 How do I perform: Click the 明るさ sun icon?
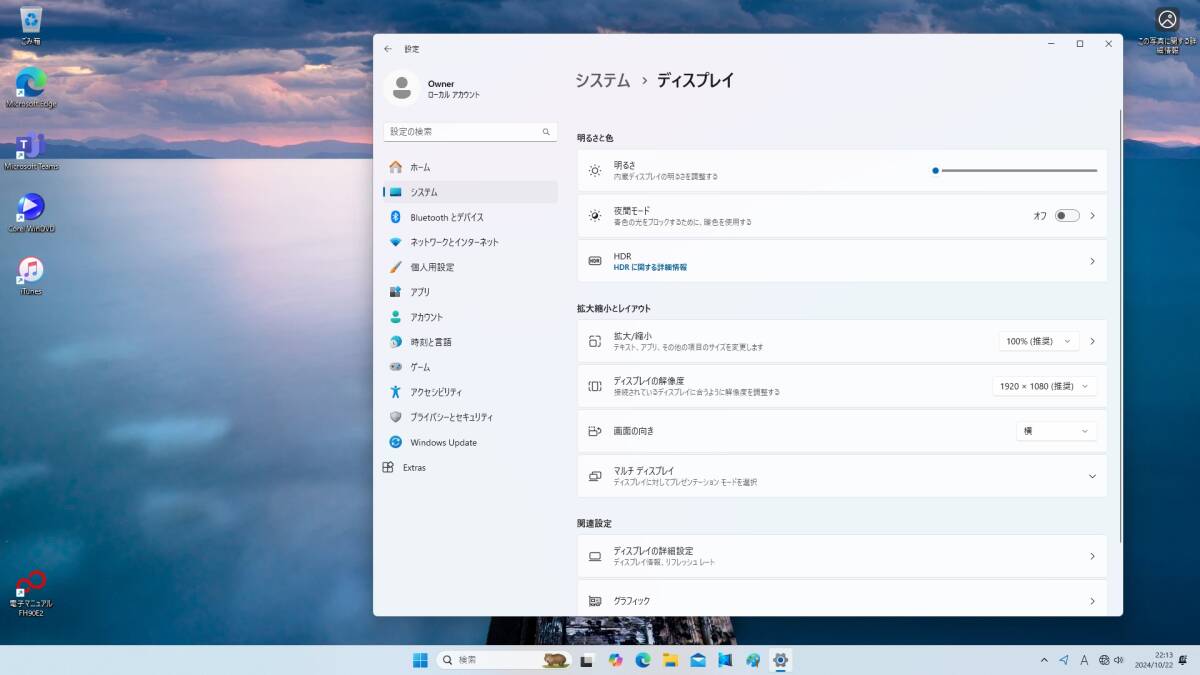tap(595, 171)
